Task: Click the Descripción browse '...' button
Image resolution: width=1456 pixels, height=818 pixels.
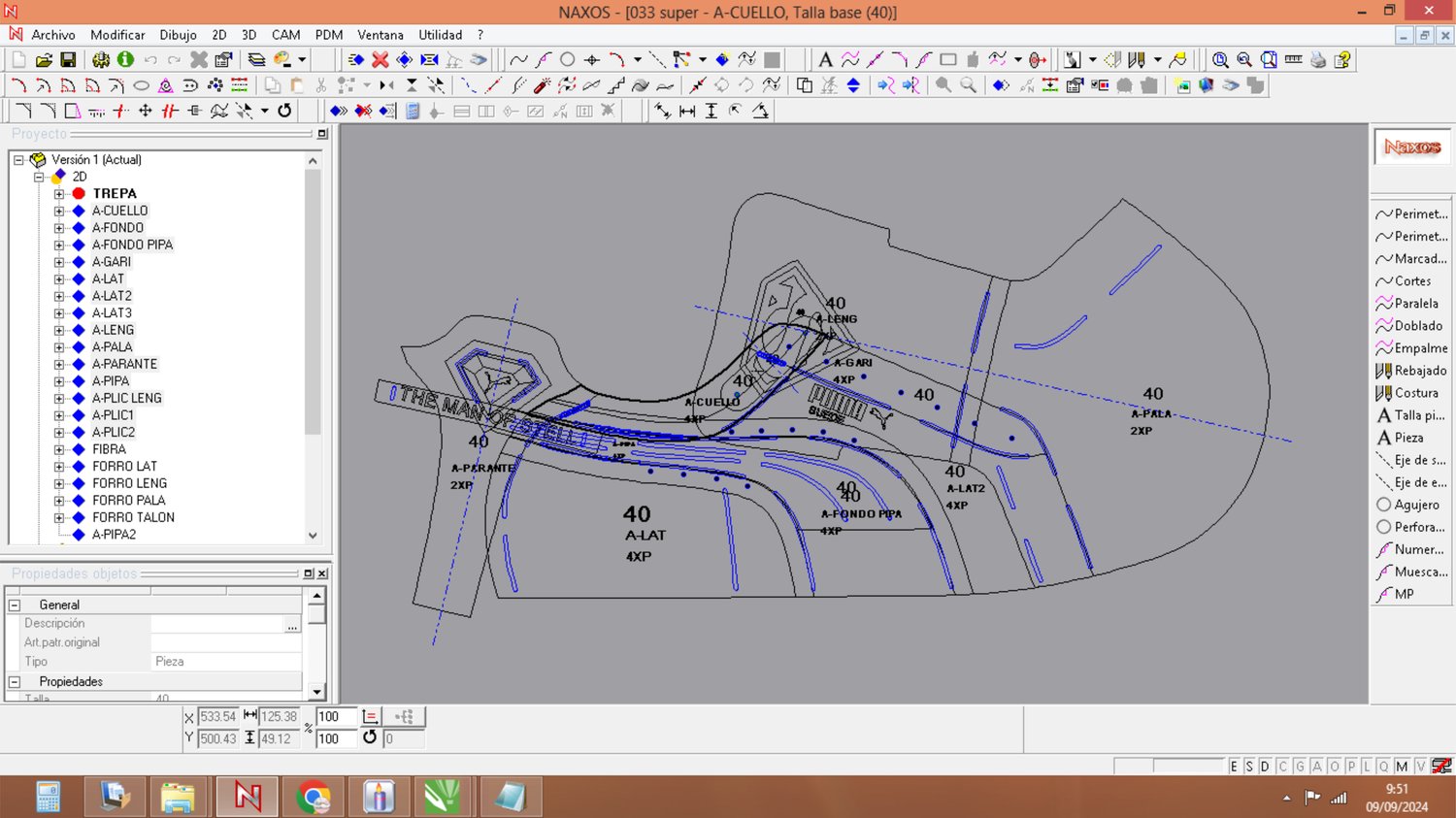Action: [x=292, y=625]
